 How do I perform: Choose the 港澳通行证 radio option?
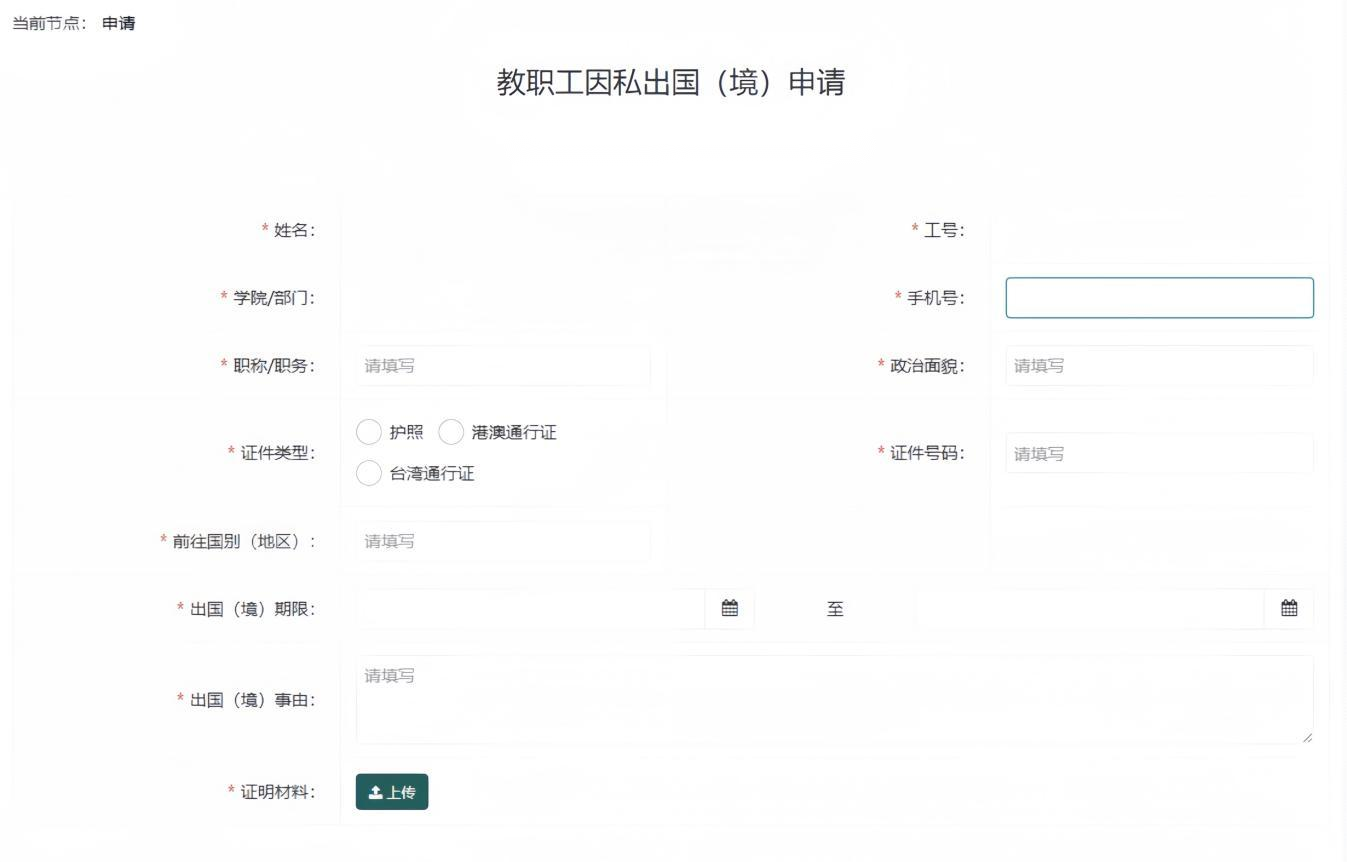[x=452, y=432]
